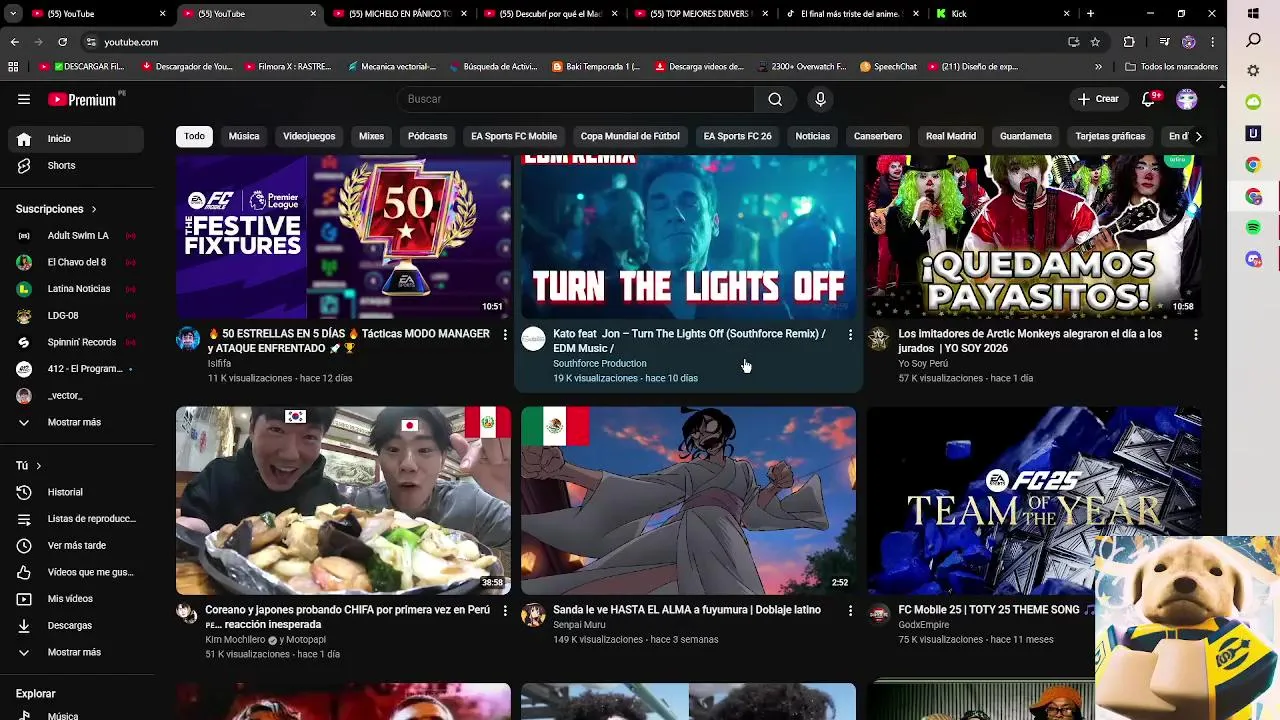Open Listas de reproducción in the sidebar
This screenshot has height=720, width=1280.
coord(76,519)
